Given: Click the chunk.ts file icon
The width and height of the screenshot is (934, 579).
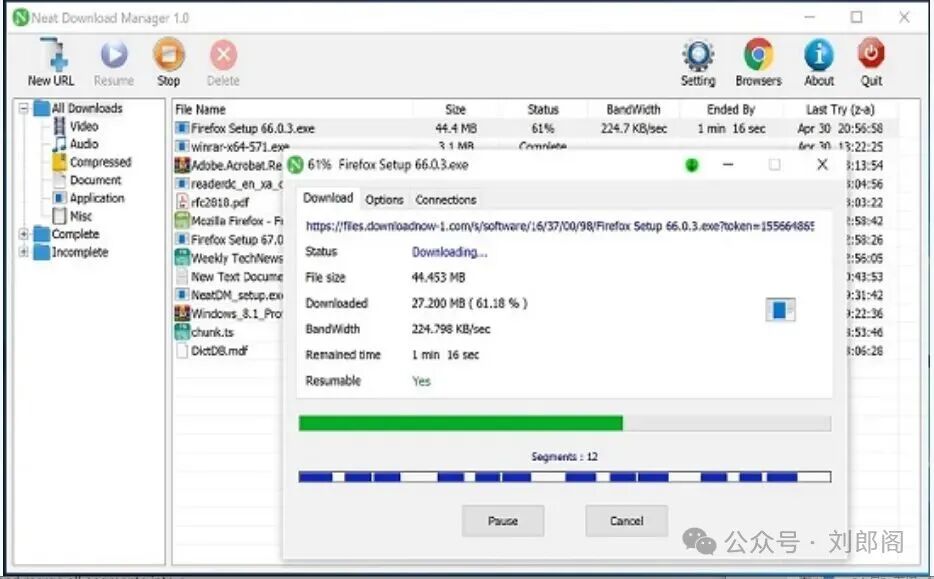Looking at the screenshot, I should tap(182, 332).
